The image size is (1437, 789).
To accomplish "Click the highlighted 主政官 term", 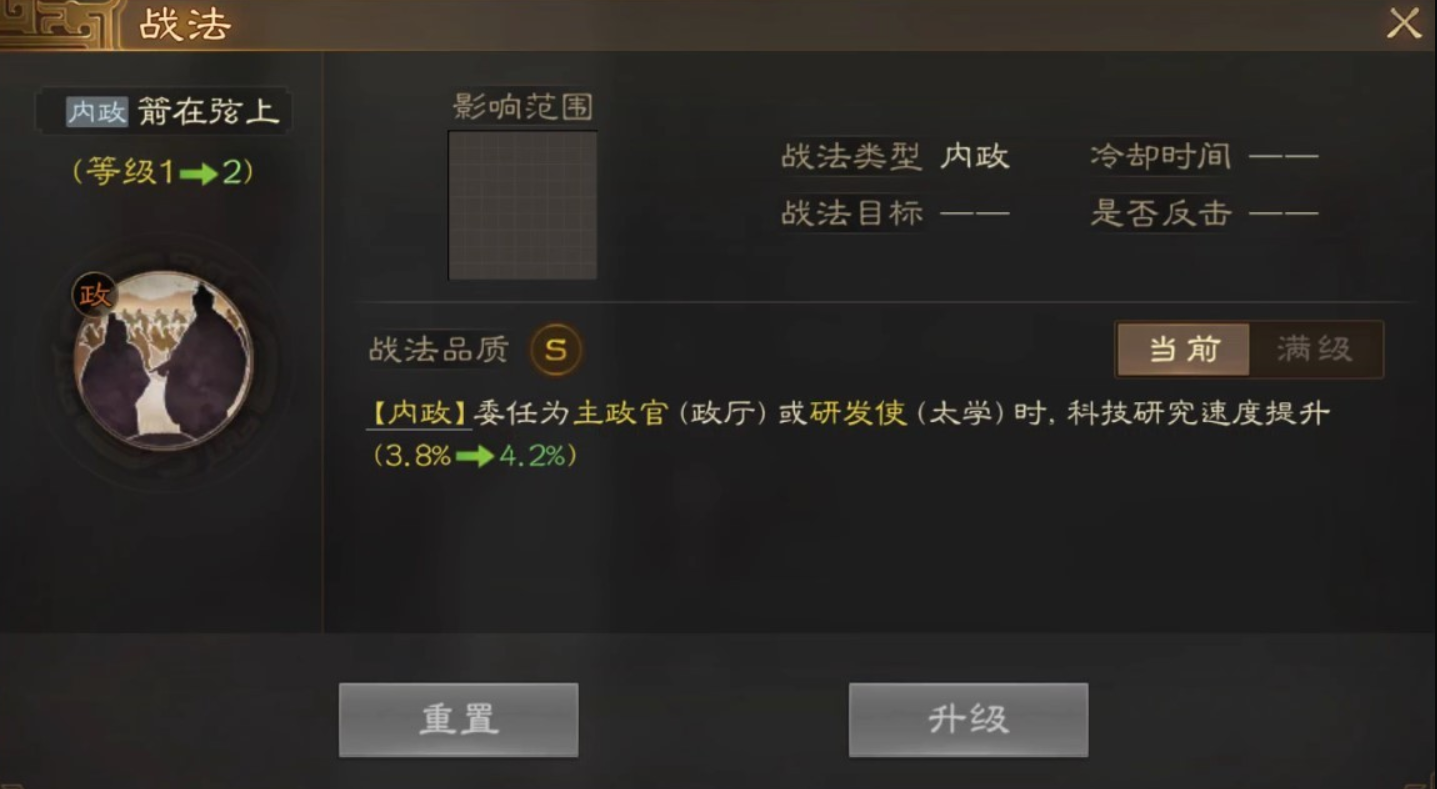I will tap(620, 413).
